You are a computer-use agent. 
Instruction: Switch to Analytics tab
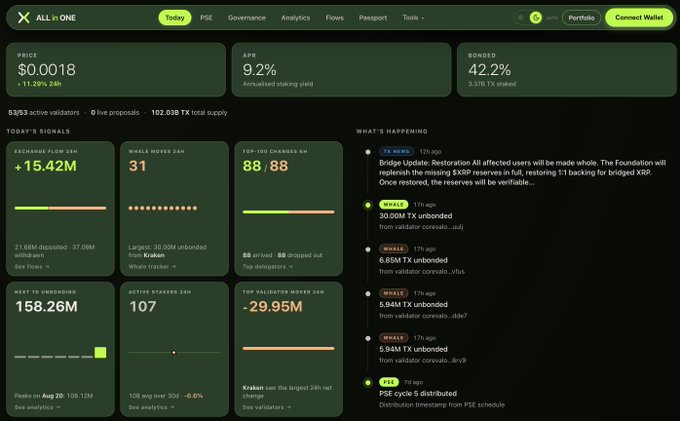pyautogui.click(x=295, y=18)
